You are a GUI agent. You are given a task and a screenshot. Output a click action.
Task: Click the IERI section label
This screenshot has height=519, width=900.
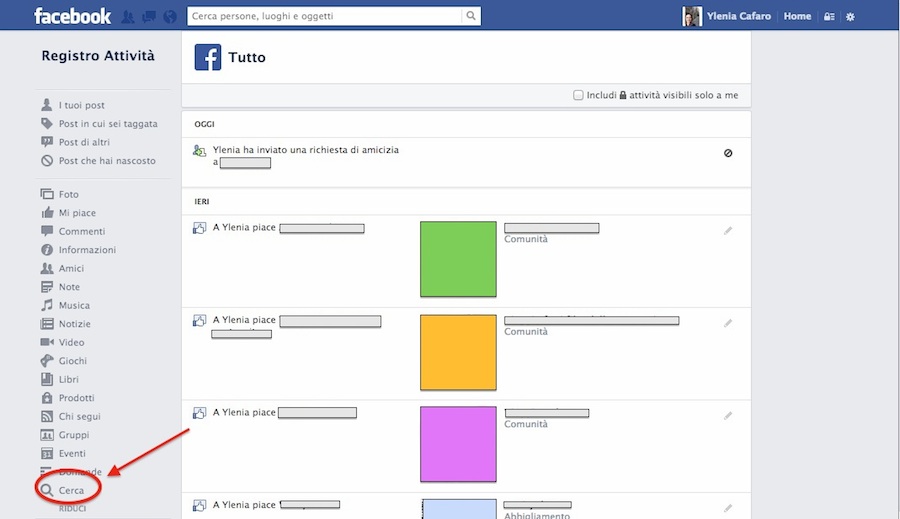[201, 202]
